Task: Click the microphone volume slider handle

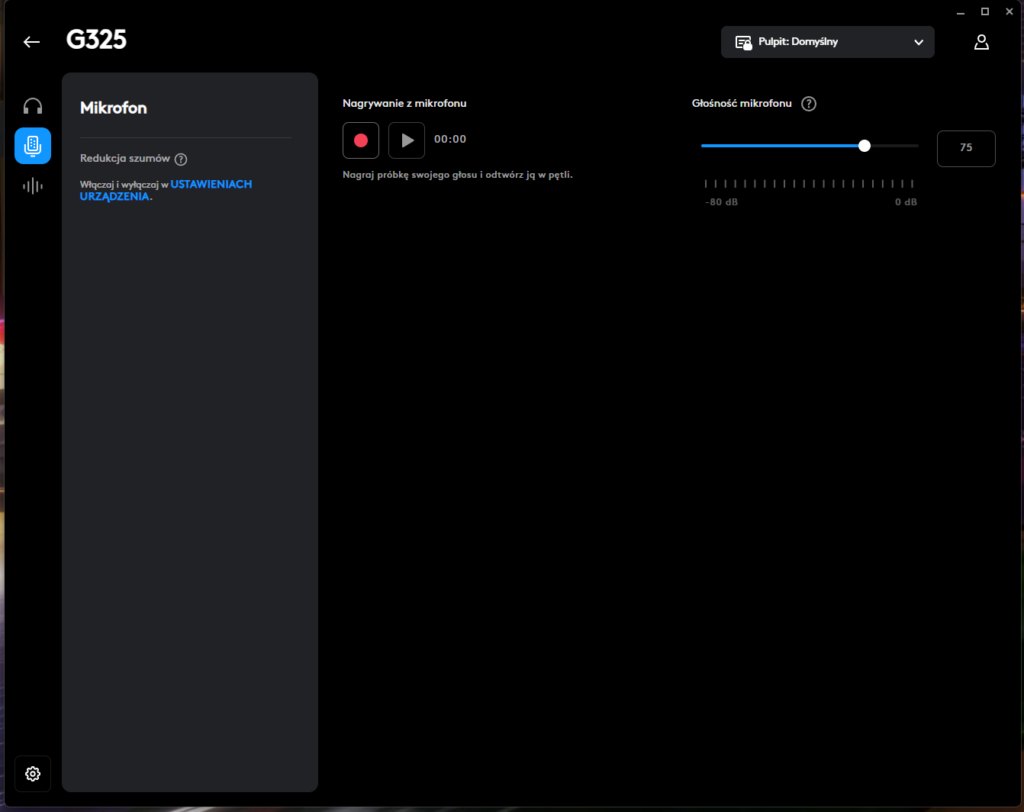Action: 864,146
